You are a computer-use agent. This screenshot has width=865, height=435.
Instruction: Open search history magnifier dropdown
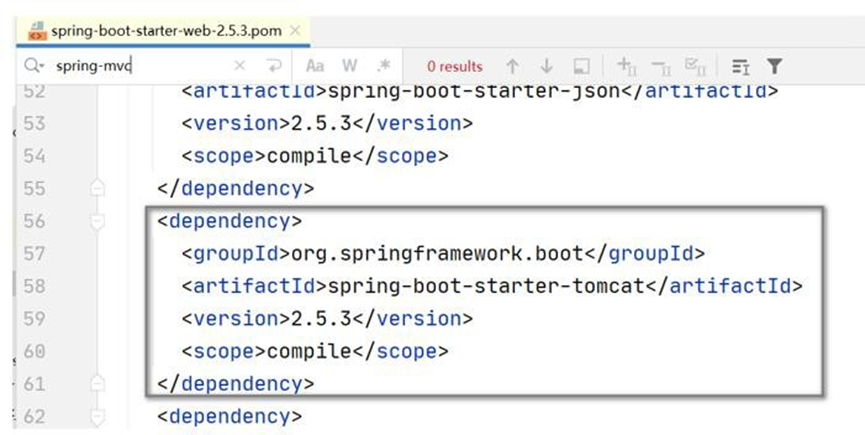tap(35, 67)
